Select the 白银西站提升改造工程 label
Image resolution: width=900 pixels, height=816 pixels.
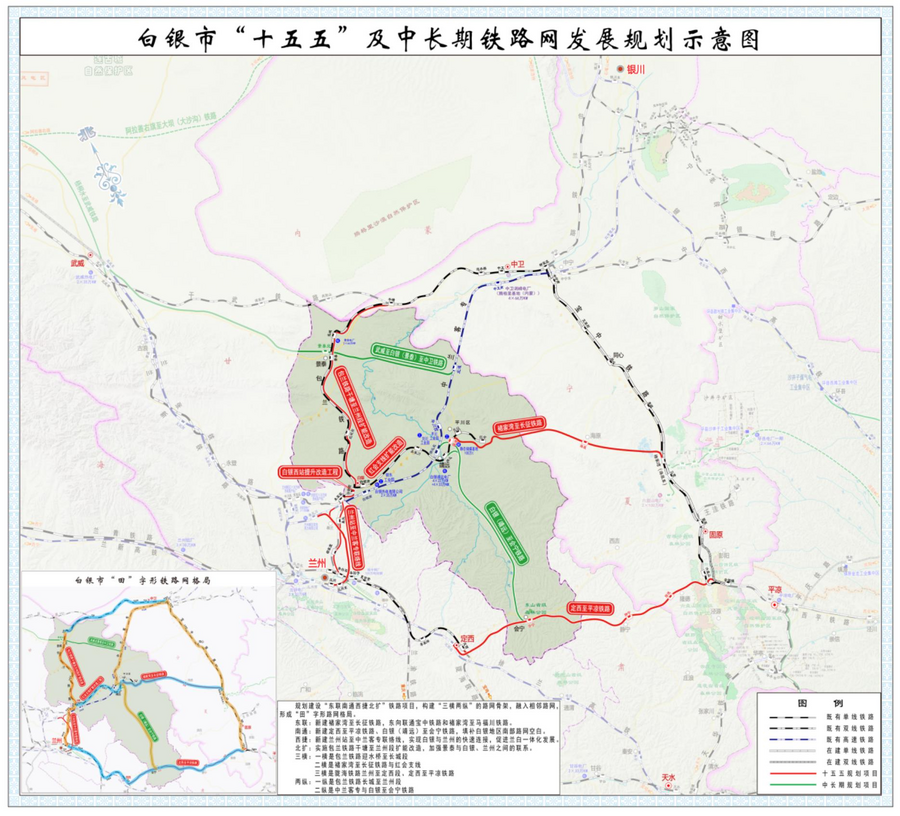point(310,468)
